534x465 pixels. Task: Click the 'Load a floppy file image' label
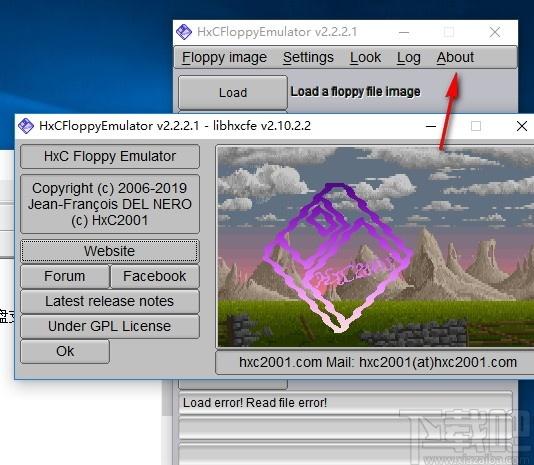(x=355, y=92)
